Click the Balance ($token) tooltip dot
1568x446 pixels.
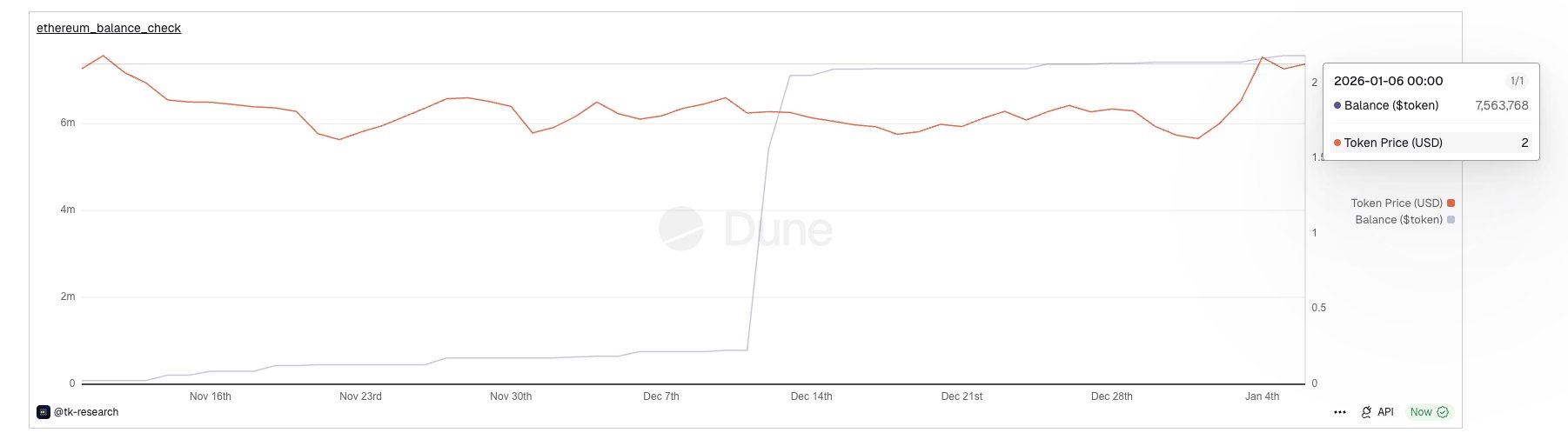(x=1337, y=105)
